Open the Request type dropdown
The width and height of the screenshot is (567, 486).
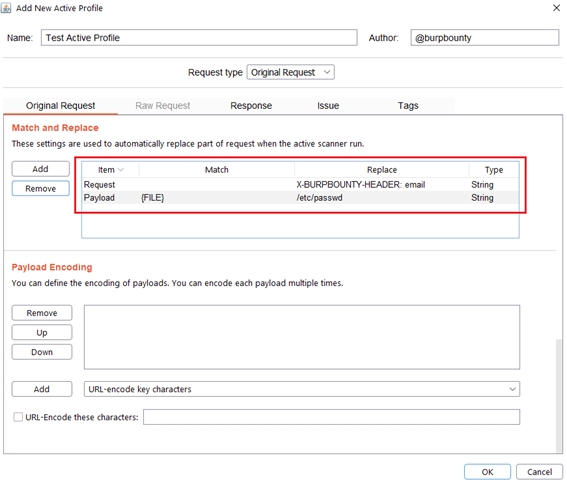[290, 72]
